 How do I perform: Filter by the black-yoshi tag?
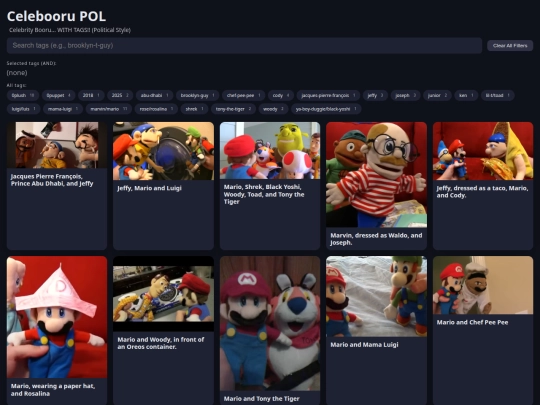click(x=326, y=109)
